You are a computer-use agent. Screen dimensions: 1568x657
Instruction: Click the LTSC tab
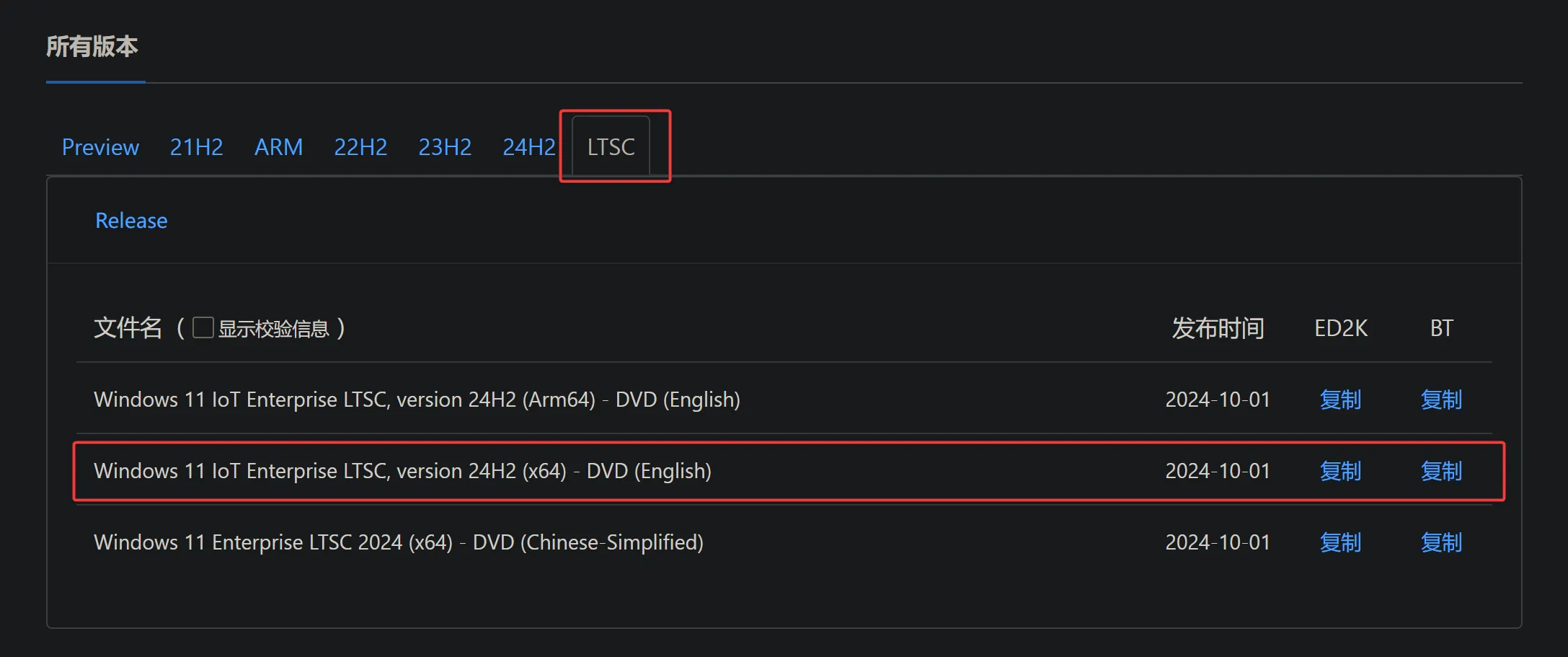tap(611, 147)
